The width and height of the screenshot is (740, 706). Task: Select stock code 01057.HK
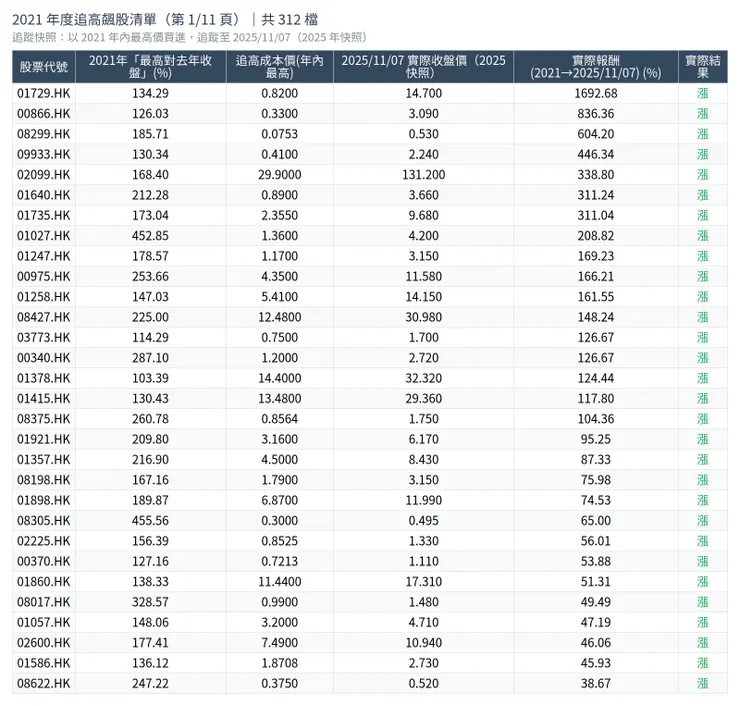[x=43, y=622]
